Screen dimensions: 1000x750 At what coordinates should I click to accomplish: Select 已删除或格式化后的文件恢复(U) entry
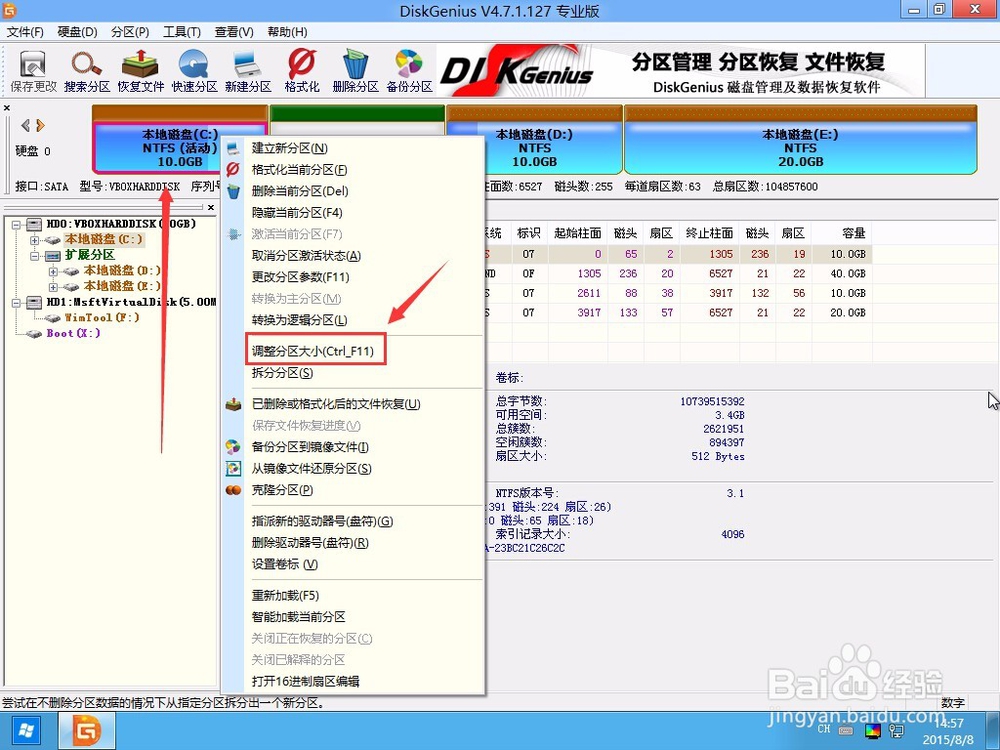pos(336,404)
